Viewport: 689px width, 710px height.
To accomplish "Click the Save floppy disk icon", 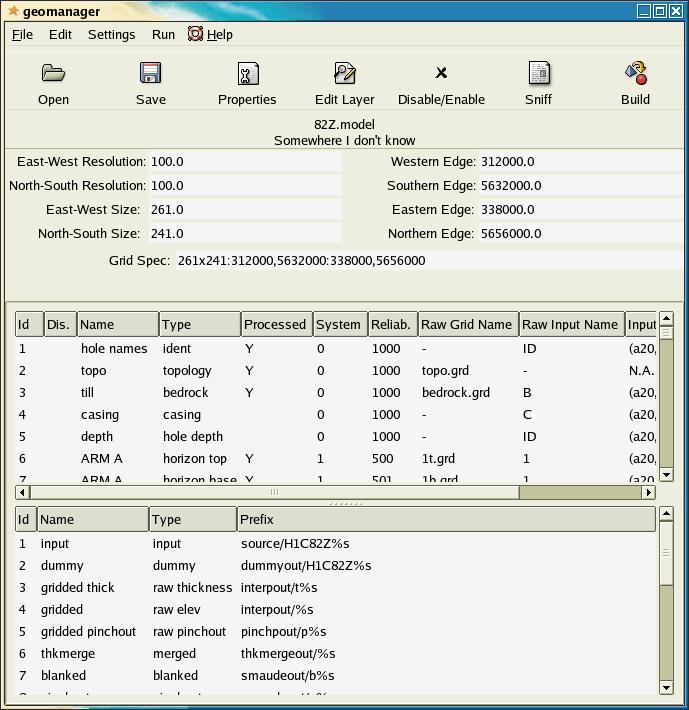I will [151, 74].
